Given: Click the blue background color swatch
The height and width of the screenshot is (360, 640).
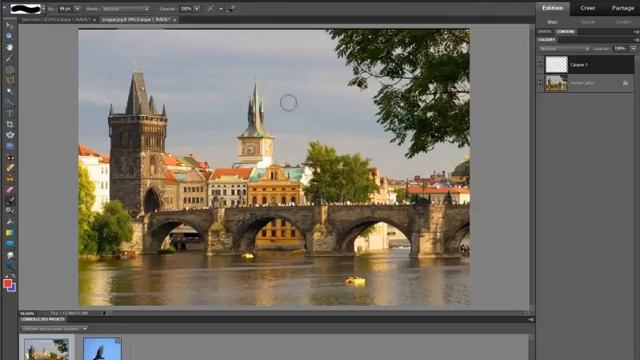Looking at the screenshot, I should pyautogui.click(x=13, y=288).
